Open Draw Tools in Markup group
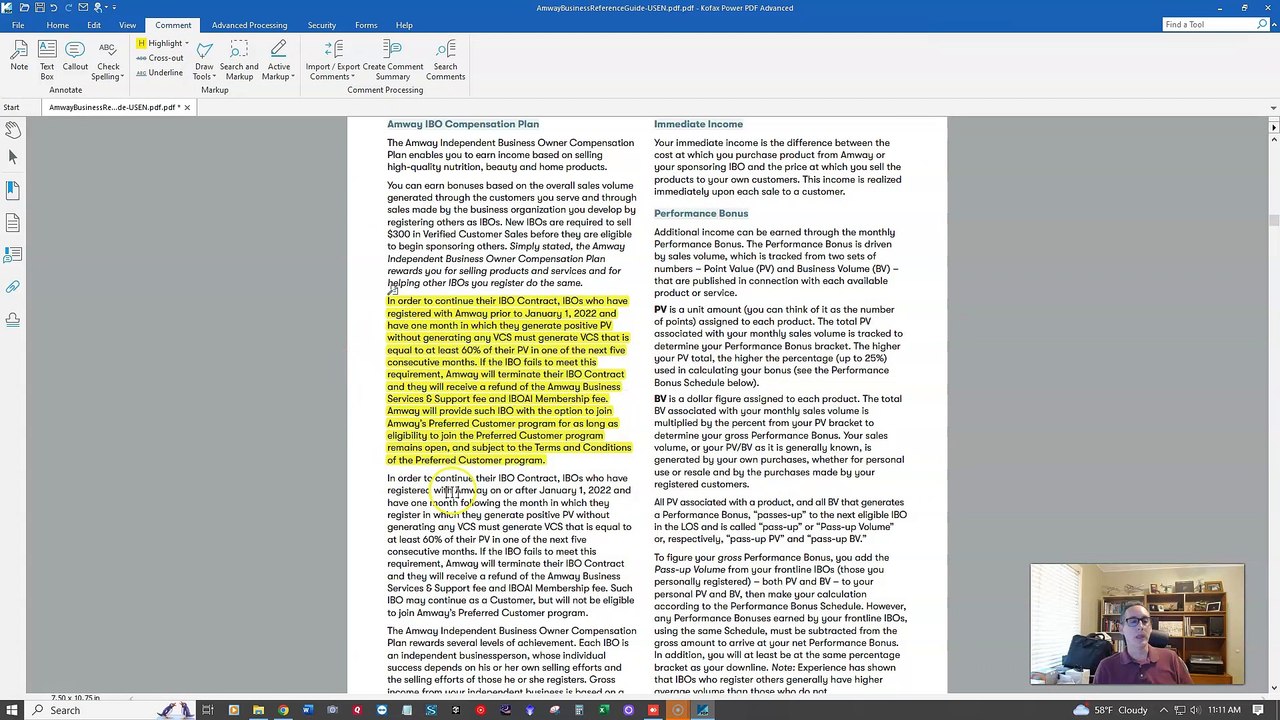 coord(204,60)
